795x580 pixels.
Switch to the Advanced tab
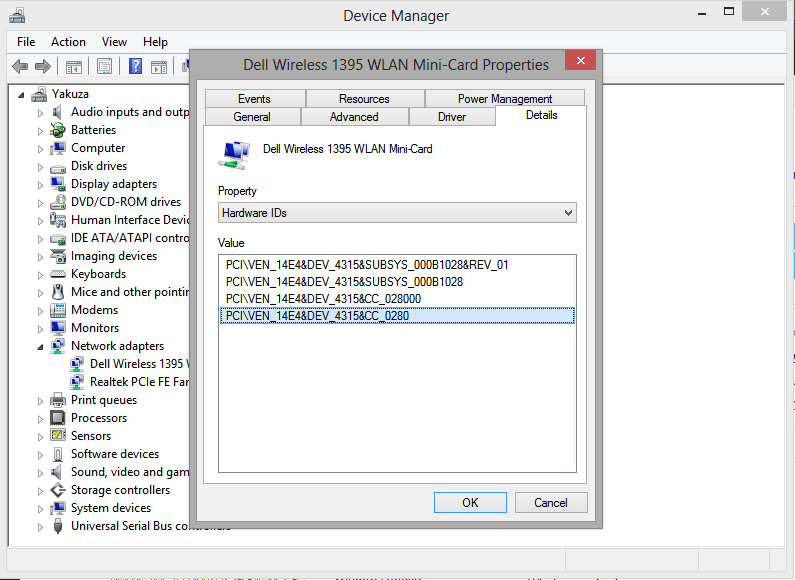pos(354,117)
